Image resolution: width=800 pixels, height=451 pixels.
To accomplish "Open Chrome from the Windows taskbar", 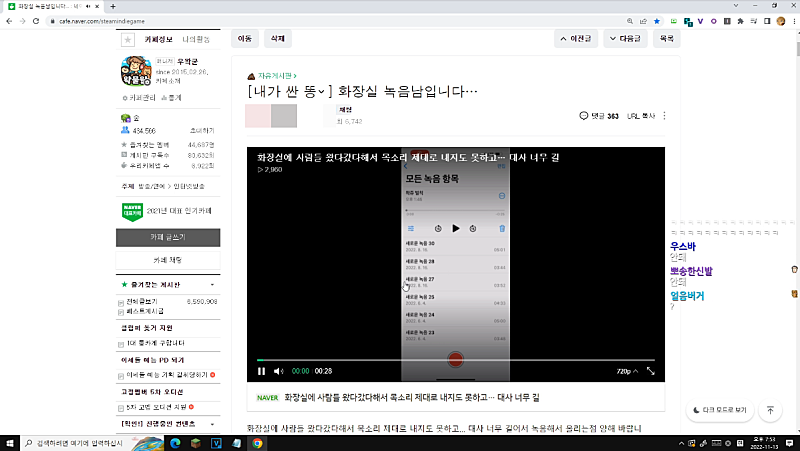I will click(257, 441).
